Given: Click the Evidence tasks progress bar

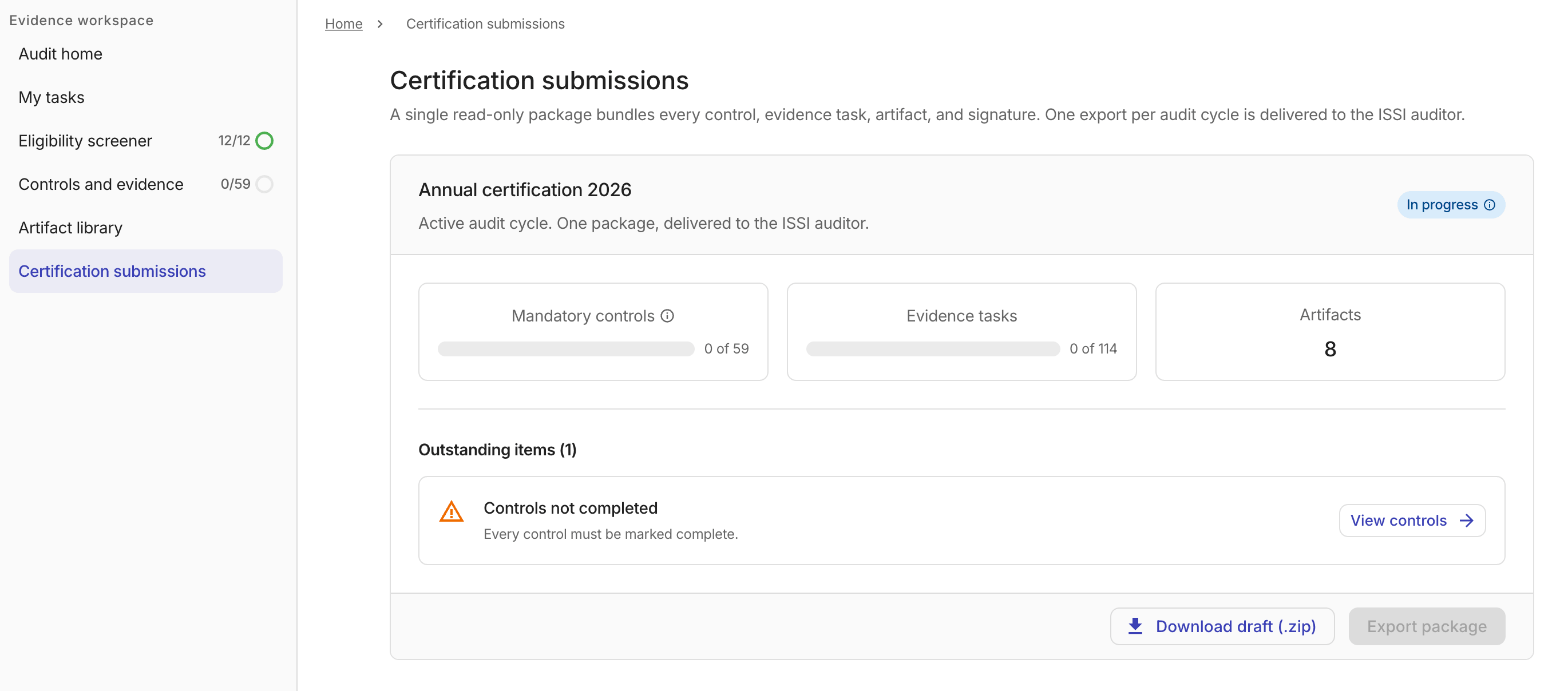Looking at the screenshot, I should (x=933, y=348).
